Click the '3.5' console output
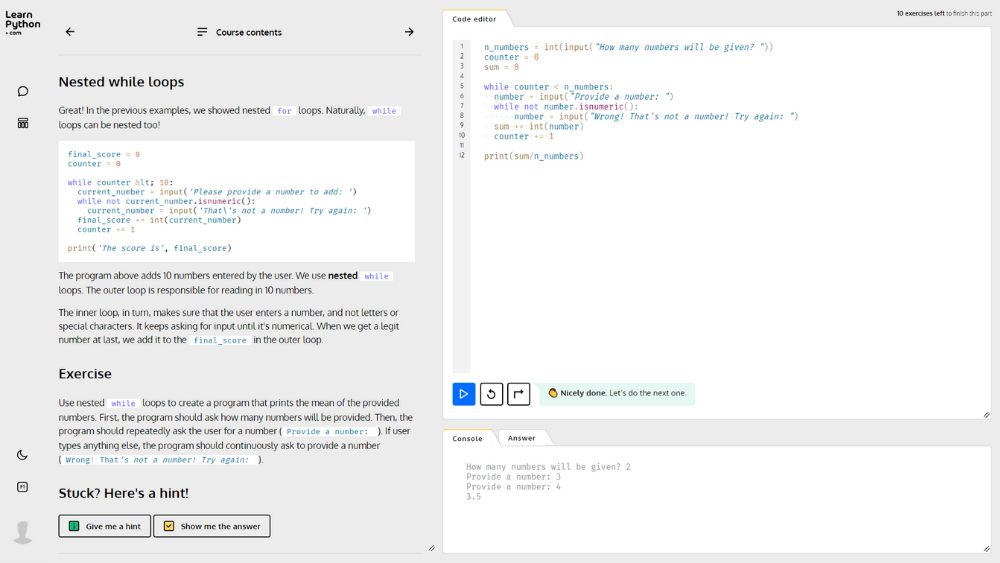The width and height of the screenshot is (1000, 563). pyautogui.click(x=473, y=497)
